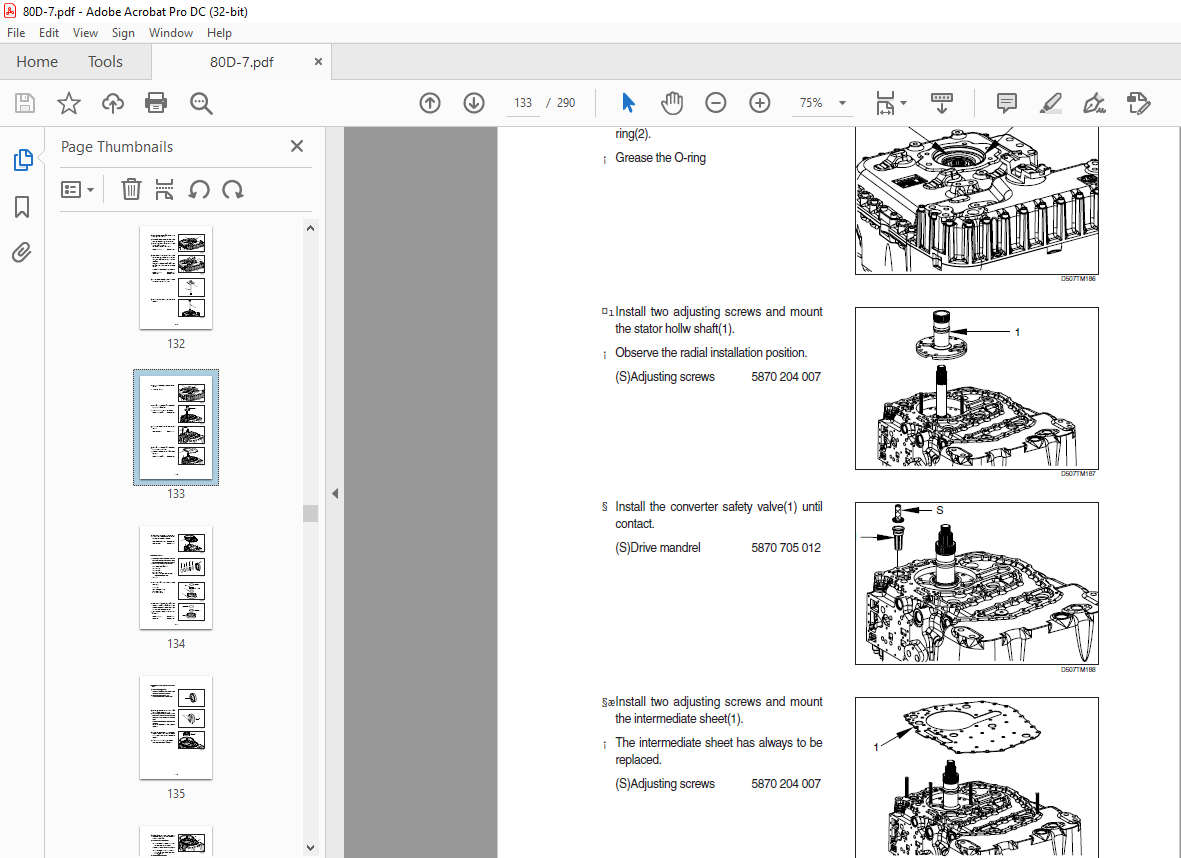
Task: Upload the file to Document Cloud
Action: (x=113, y=103)
